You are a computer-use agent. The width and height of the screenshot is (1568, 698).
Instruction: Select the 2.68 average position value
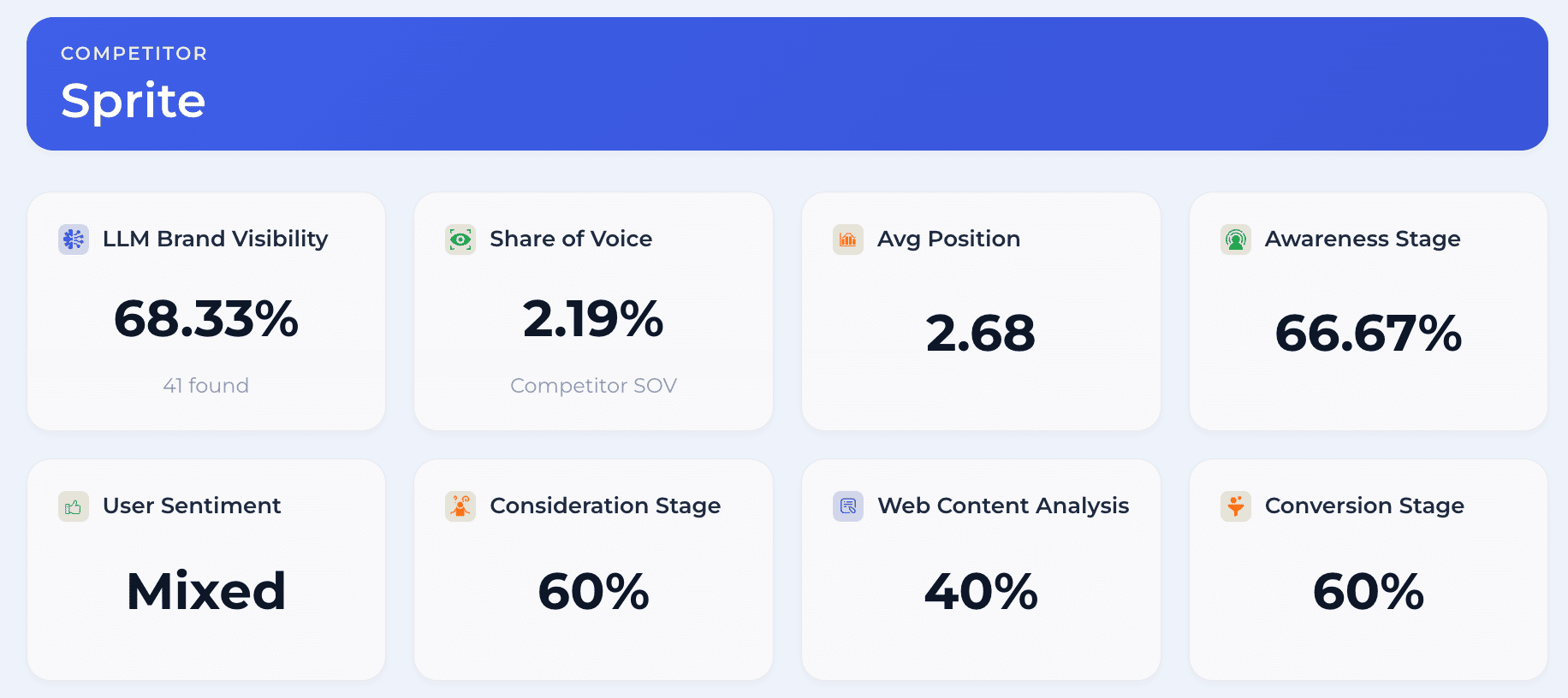[981, 333]
